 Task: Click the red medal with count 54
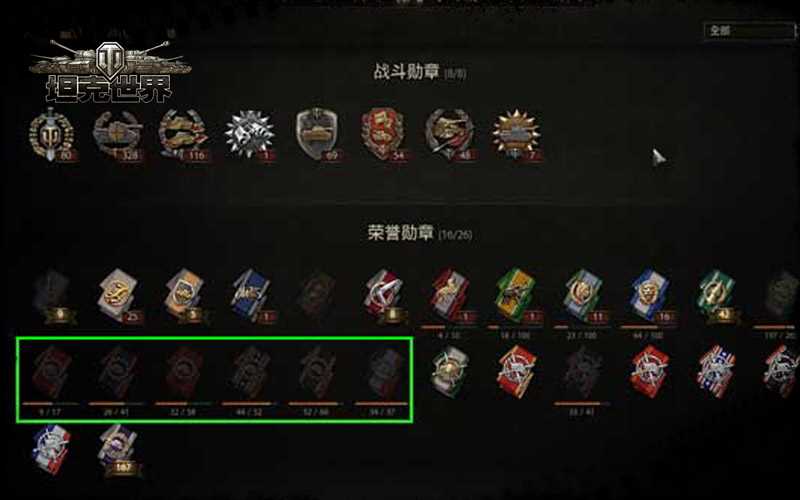tap(383, 135)
